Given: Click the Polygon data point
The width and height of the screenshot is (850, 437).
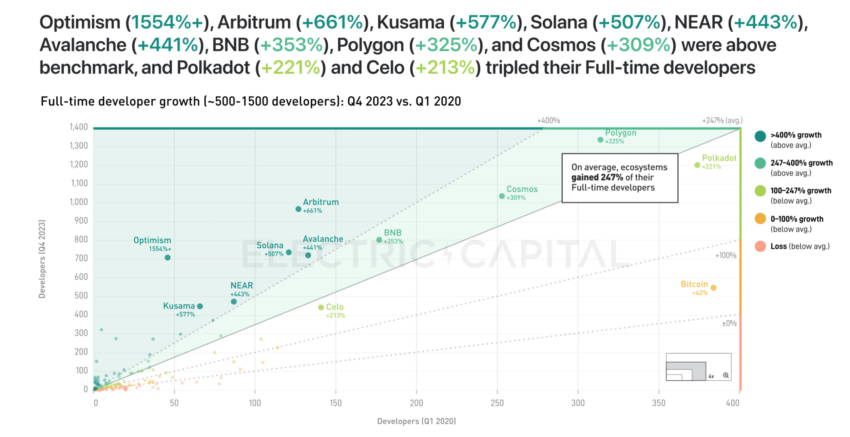Looking at the screenshot, I should 600,140.
